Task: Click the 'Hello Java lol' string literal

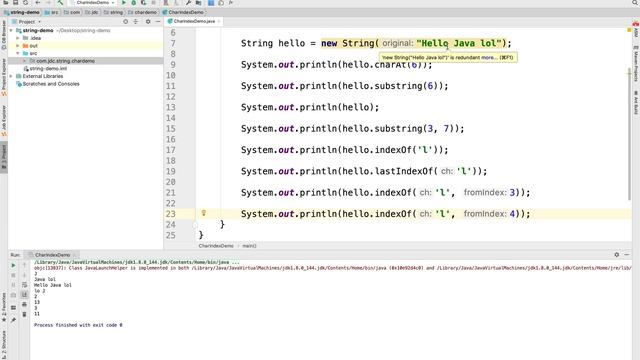Action: coord(459,43)
